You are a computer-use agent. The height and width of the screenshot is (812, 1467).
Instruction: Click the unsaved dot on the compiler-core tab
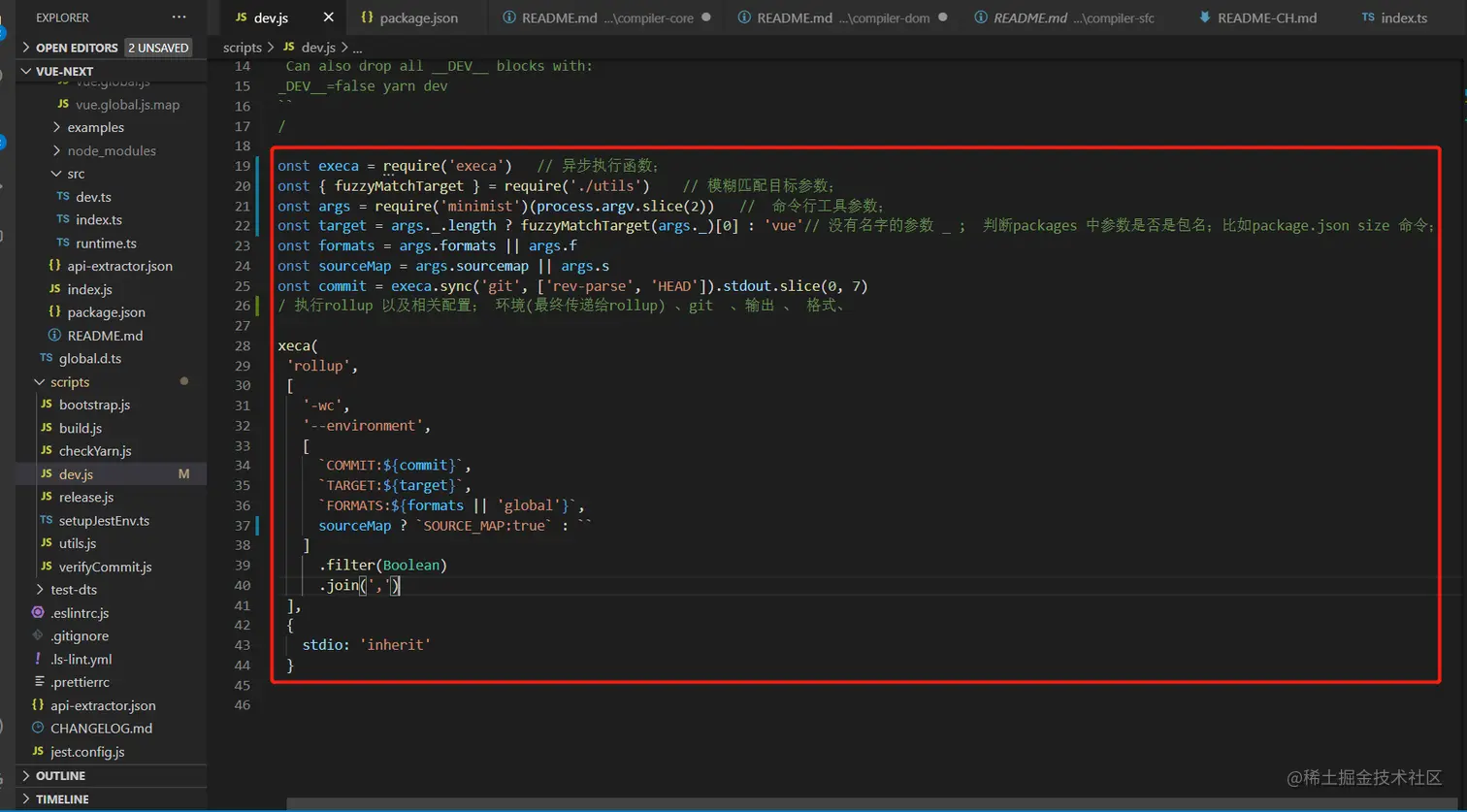pyautogui.click(x=705, y=17)
